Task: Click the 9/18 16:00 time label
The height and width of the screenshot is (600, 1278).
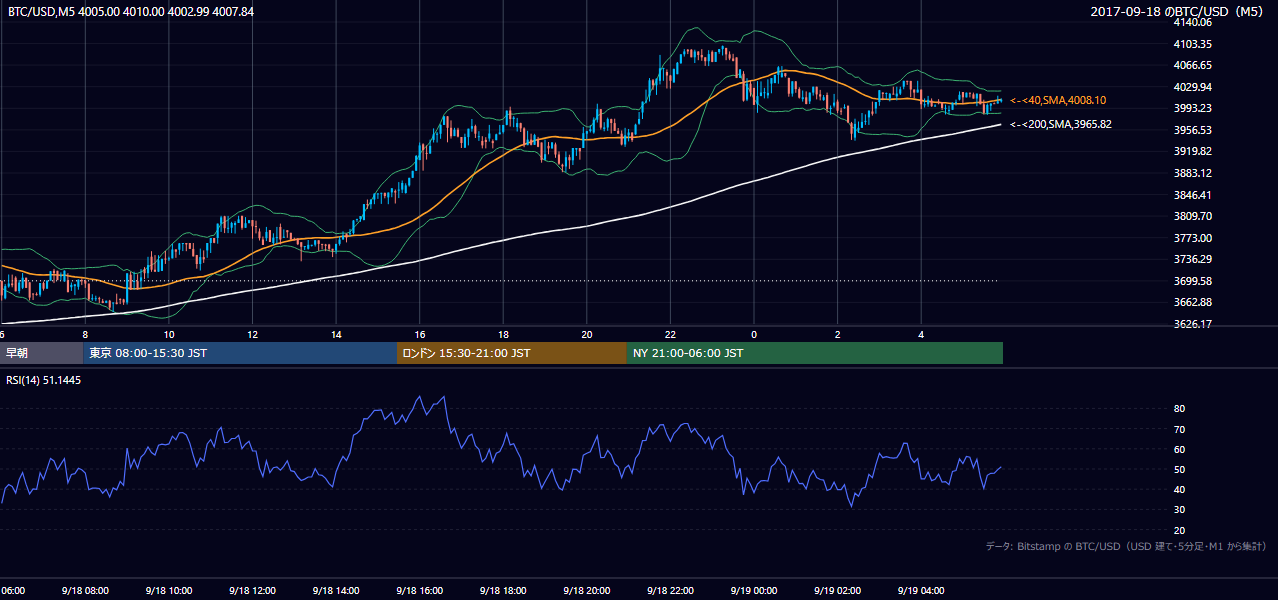Action: (x=418, y=591)
